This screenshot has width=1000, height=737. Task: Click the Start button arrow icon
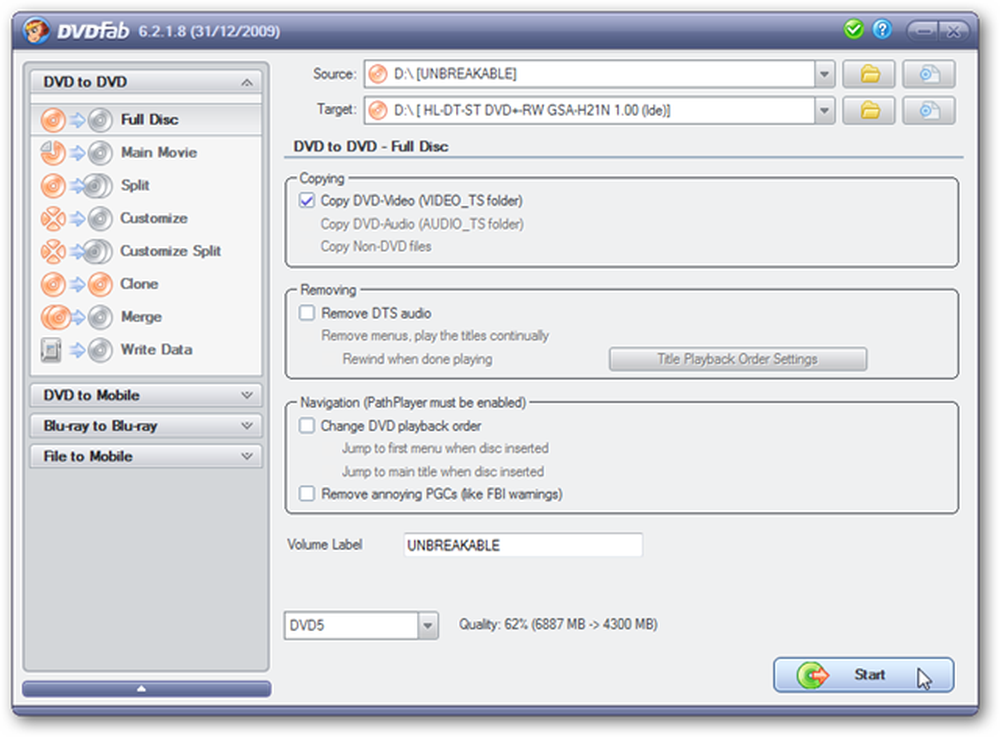pyautogui.click(x=812, y=675)
